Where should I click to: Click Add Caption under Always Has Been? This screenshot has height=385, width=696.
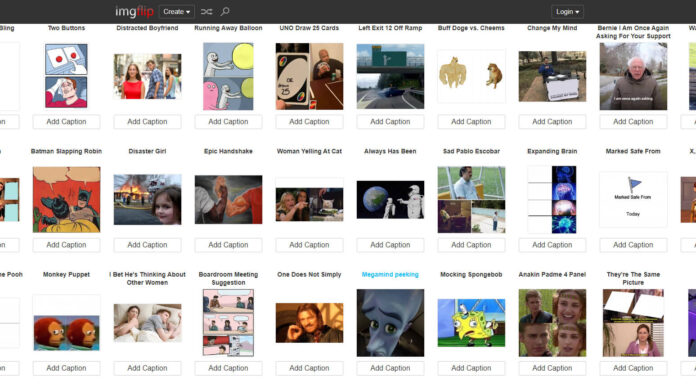tap(390, 245)
